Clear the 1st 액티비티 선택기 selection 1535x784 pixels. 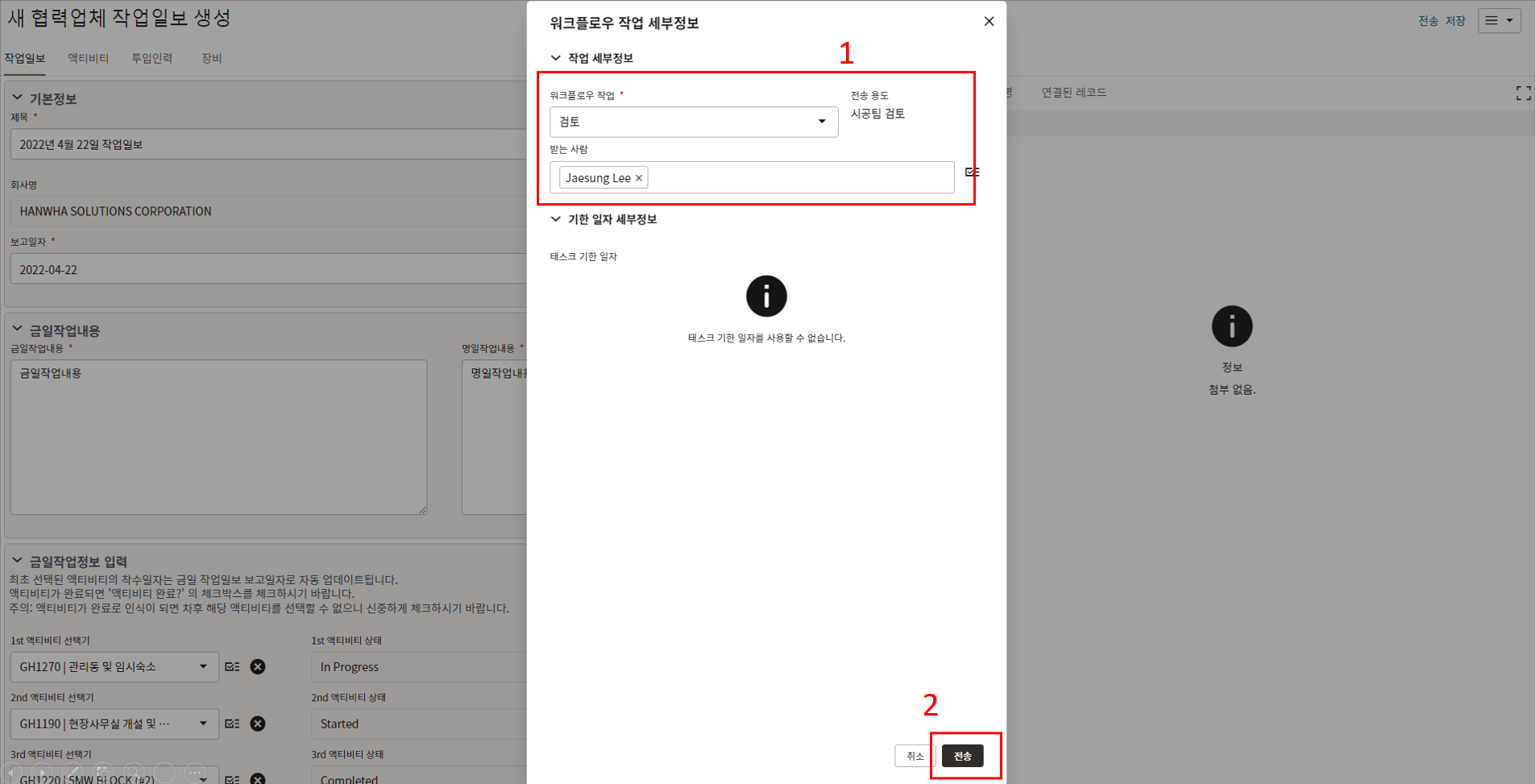[258, 667]
